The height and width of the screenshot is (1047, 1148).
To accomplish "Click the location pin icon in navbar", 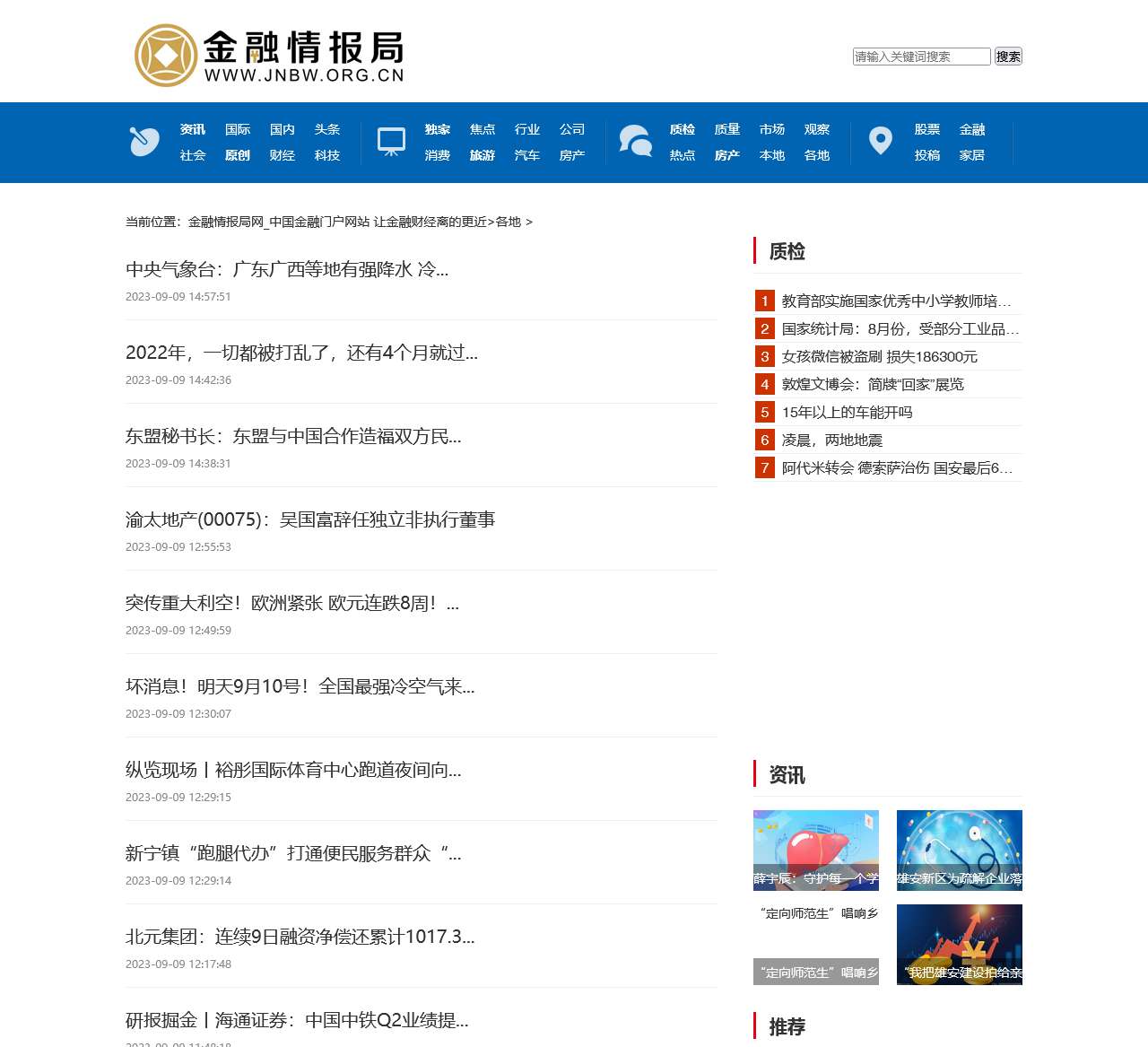I will tap(881, 141).
